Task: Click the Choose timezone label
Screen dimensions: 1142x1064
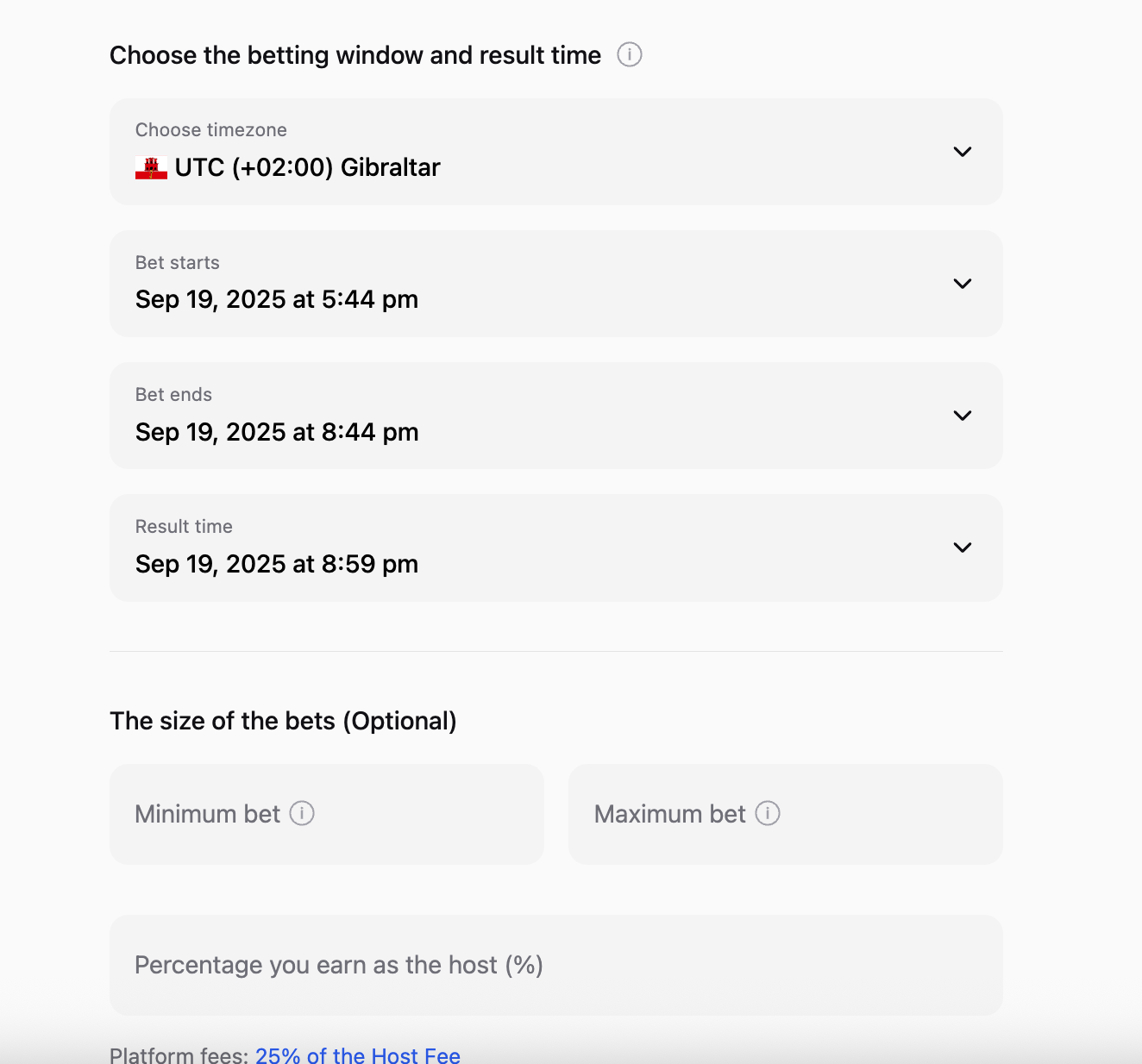Action: [211, 130]
